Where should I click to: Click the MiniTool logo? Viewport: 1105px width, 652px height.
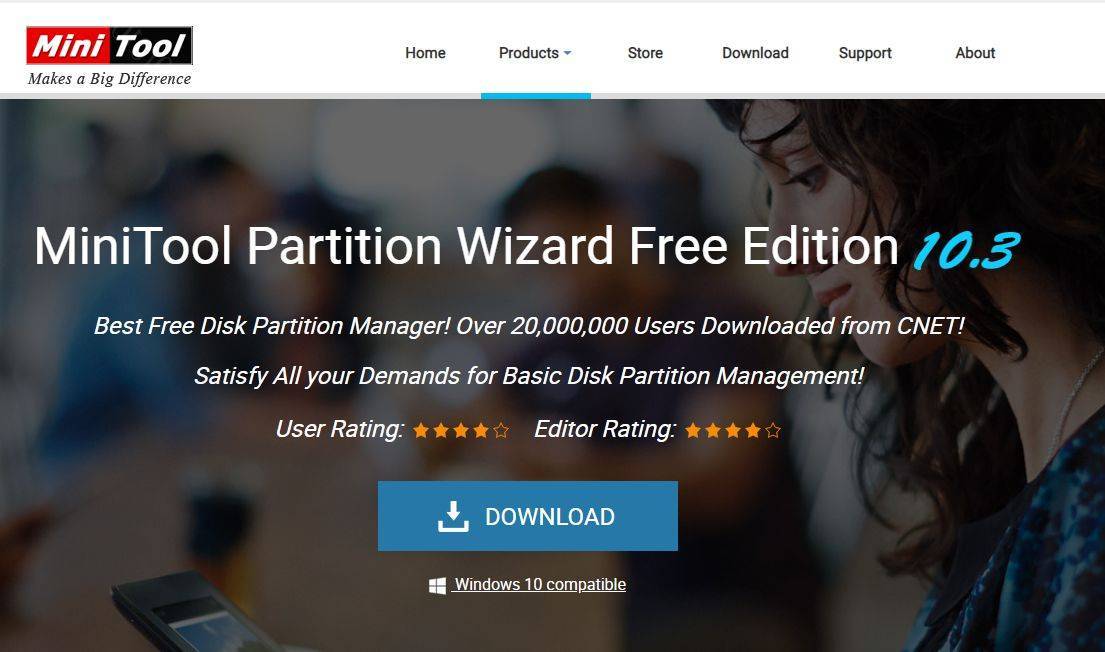tap(109, 46)
